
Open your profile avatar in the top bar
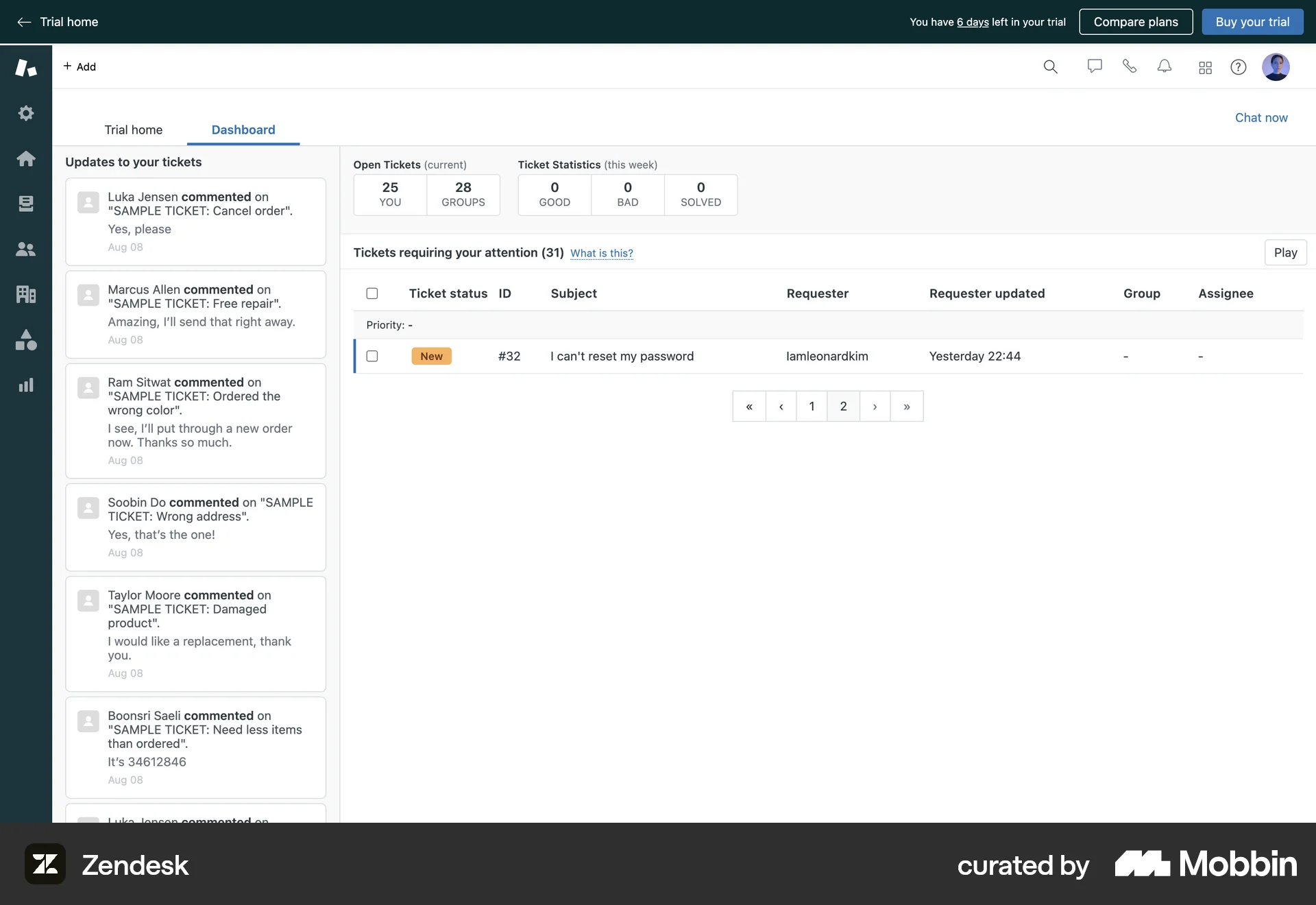[1277, 67]
